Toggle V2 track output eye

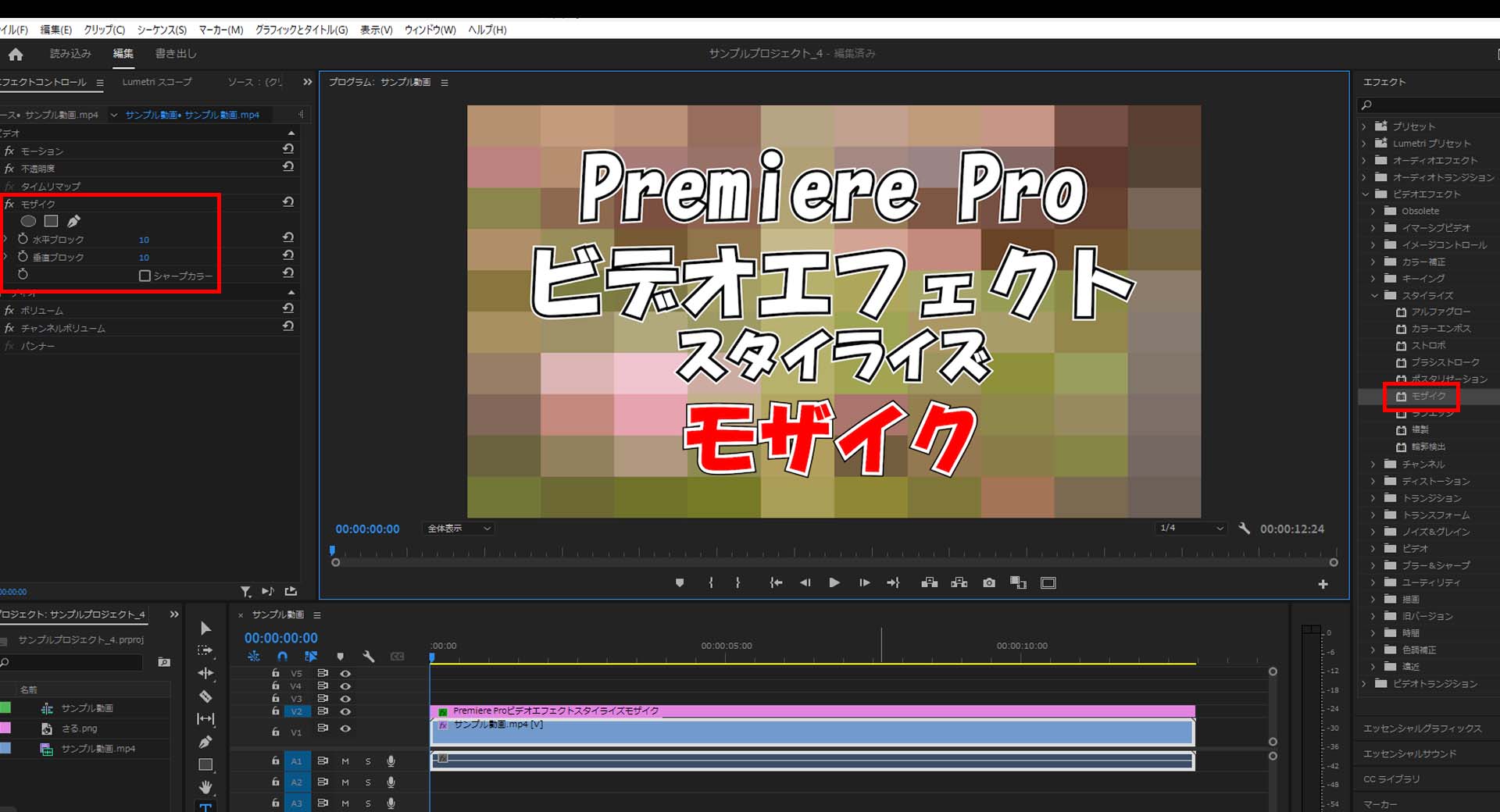point(345,711)
